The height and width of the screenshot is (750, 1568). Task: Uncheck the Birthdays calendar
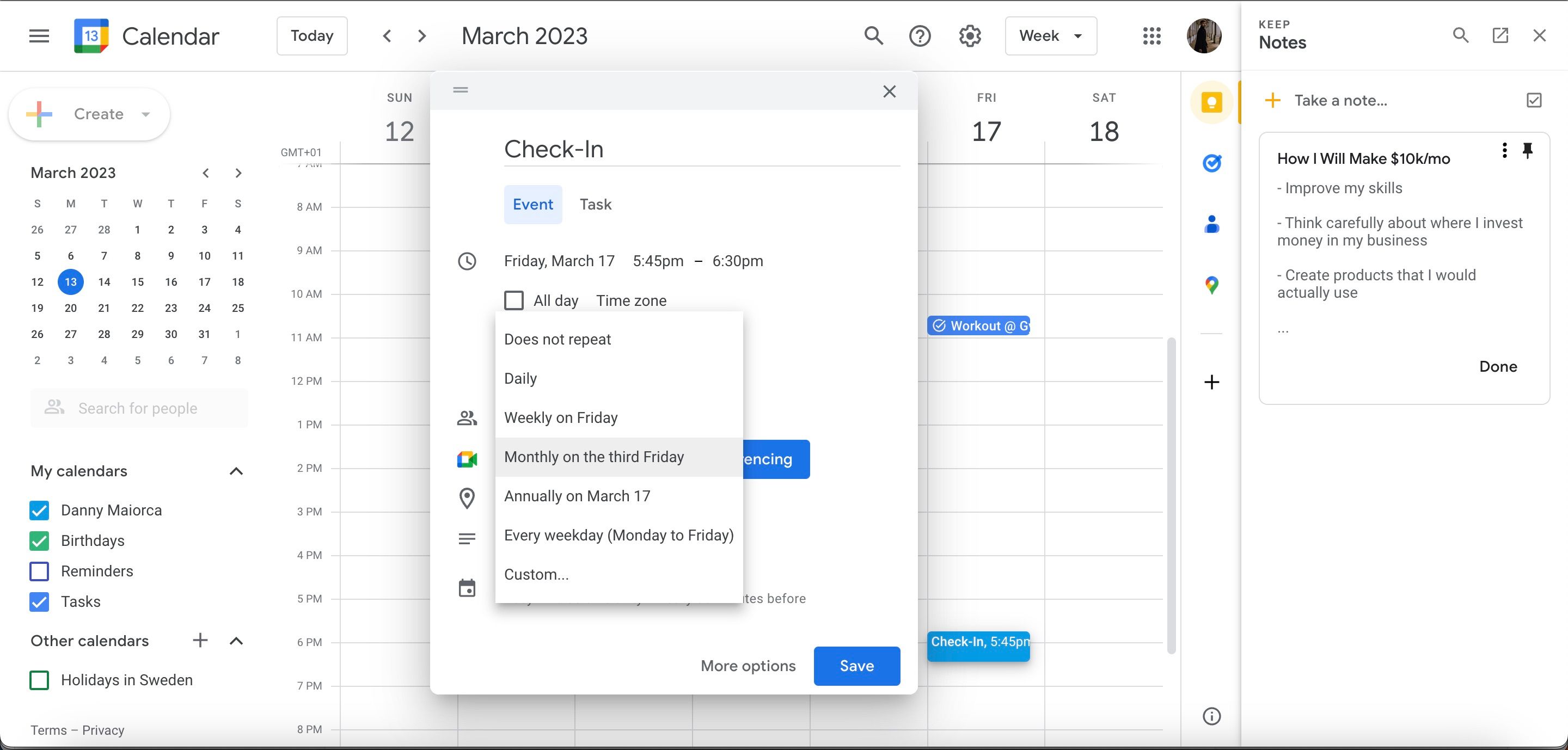pyautogui.click(x=39, y=541)
